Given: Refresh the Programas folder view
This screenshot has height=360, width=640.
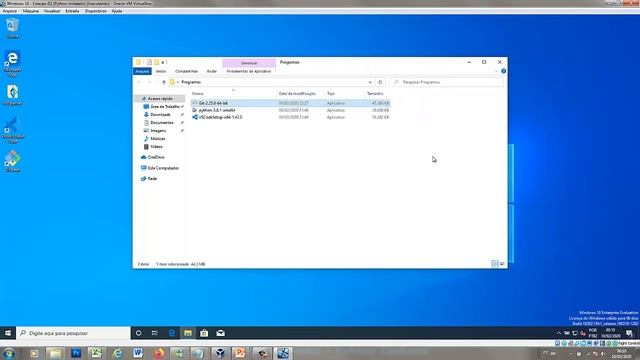Looking at the screenshot, I should pyautogui.click(x=380, y=82).
